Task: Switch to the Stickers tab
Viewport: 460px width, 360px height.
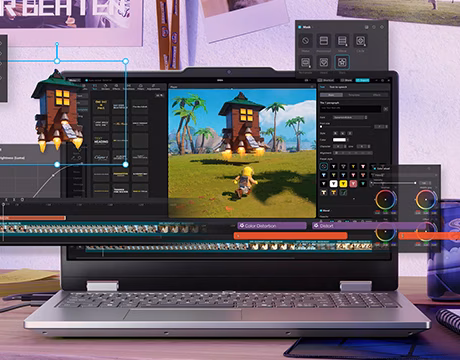Action: [x=105, y=87]
